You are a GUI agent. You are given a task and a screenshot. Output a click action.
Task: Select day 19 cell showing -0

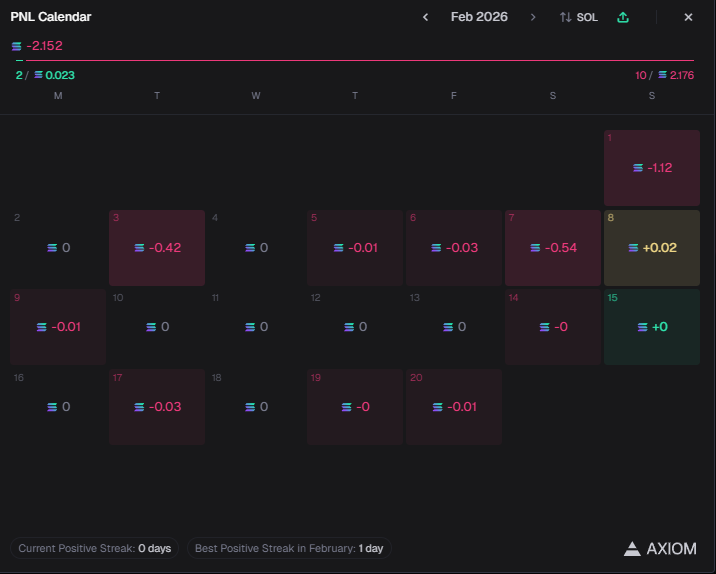pyautogui.click(x=355, y=407)
